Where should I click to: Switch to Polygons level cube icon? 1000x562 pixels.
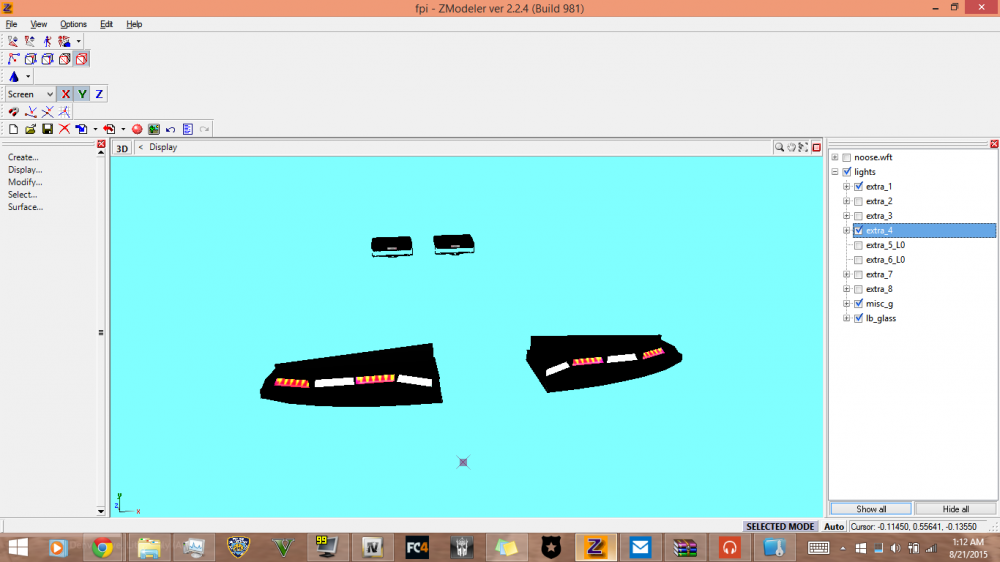[x=47, y=59]
